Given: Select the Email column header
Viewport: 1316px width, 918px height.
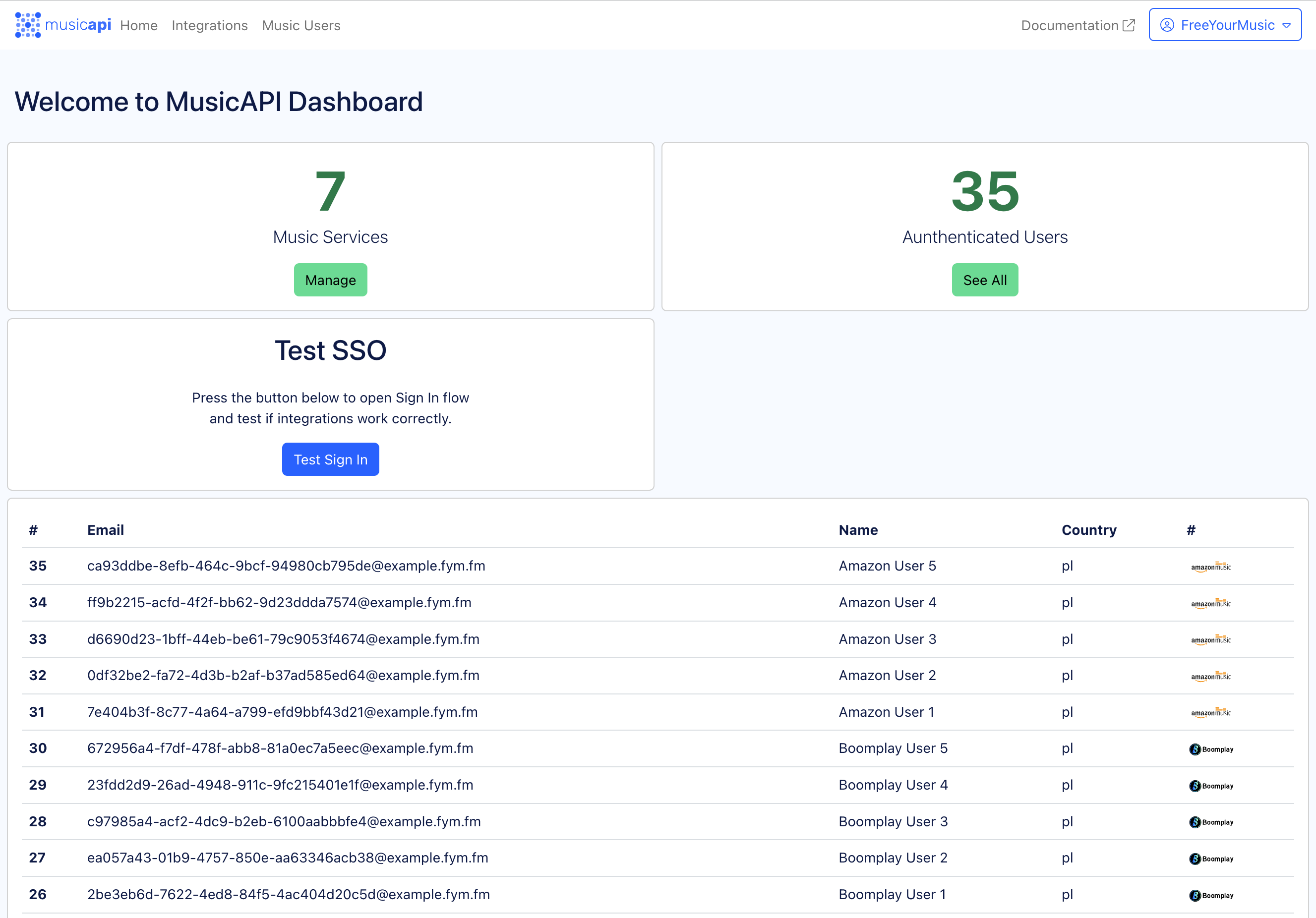Looking at the screenshot, I should 106,530.
